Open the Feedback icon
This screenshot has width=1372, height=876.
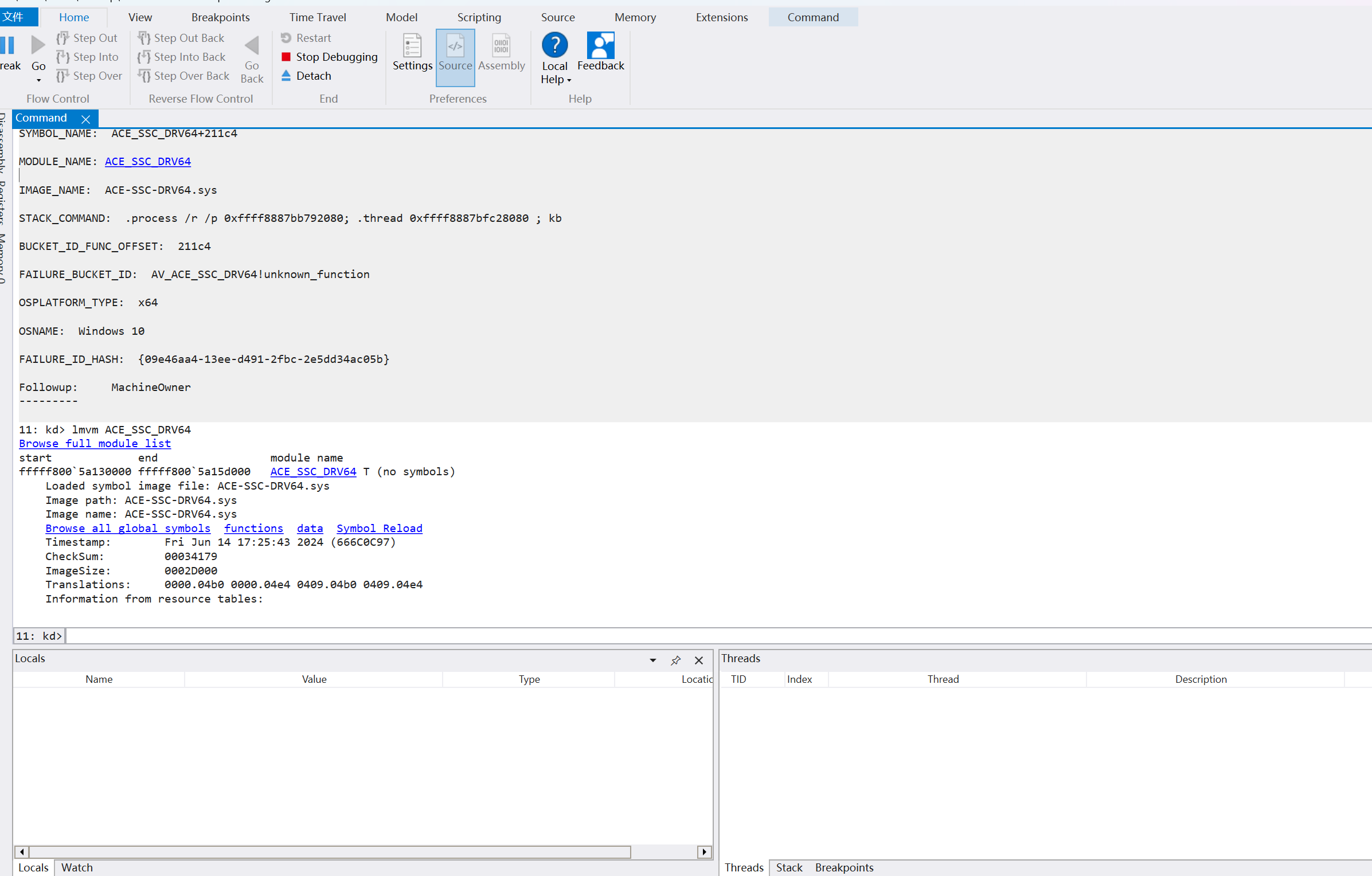pos(600,45)
